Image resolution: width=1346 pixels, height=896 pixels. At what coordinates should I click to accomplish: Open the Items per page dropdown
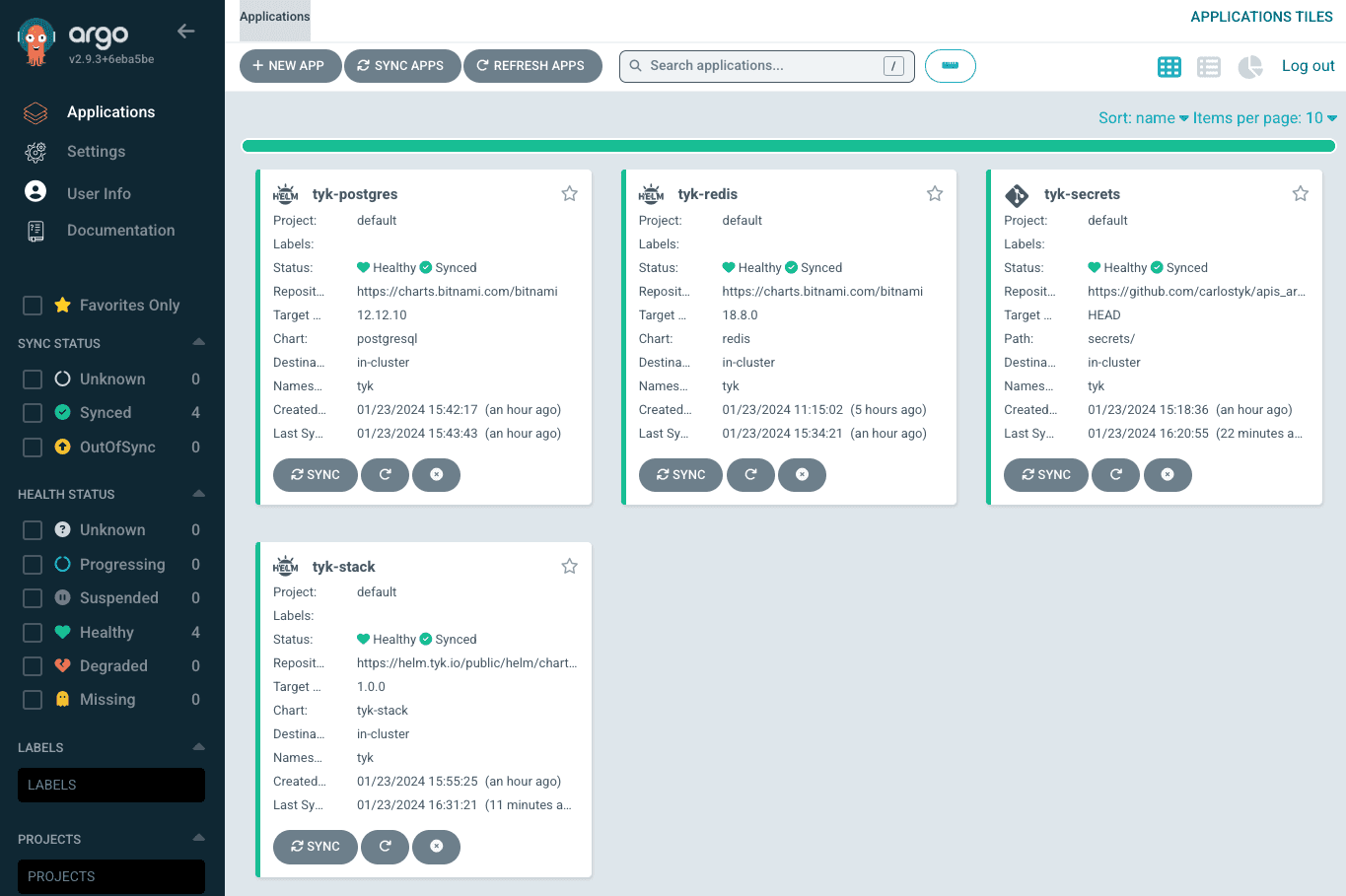point(1264,117)
